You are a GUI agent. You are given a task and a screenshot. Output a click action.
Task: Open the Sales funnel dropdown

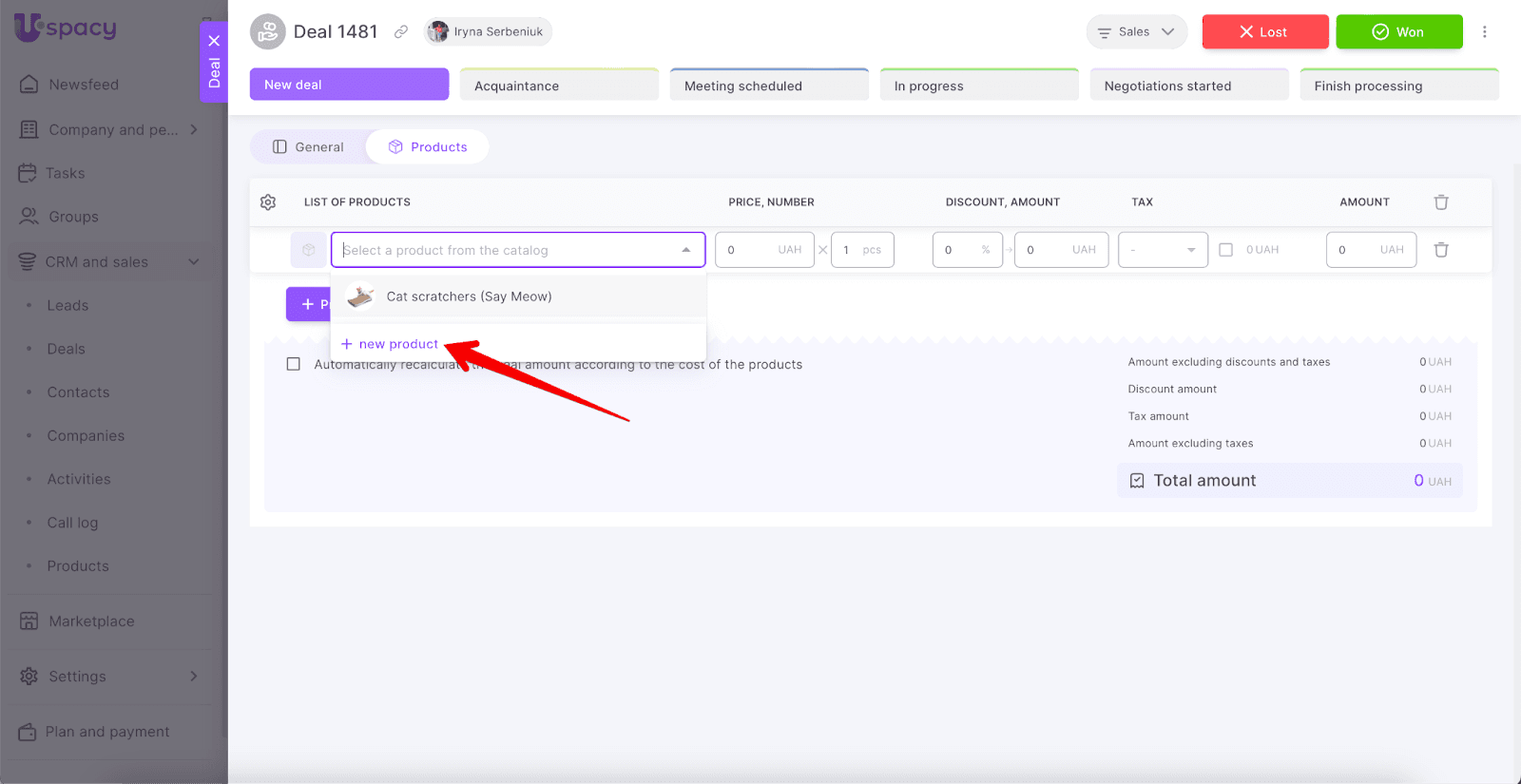pyautogui.click(x=1136, y=32)
